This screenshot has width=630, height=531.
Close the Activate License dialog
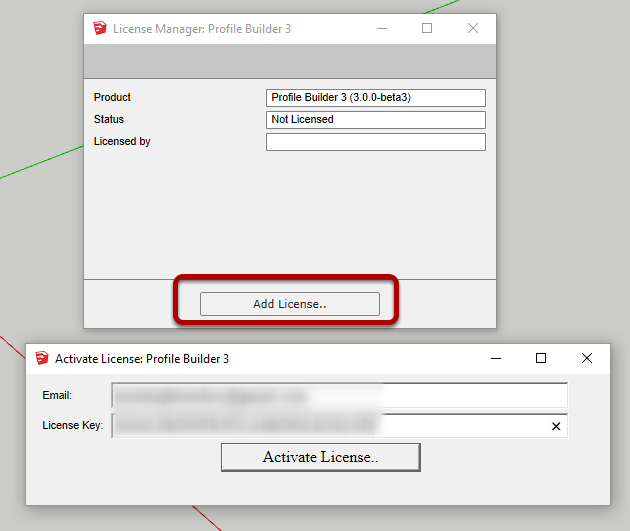[587, 358]
